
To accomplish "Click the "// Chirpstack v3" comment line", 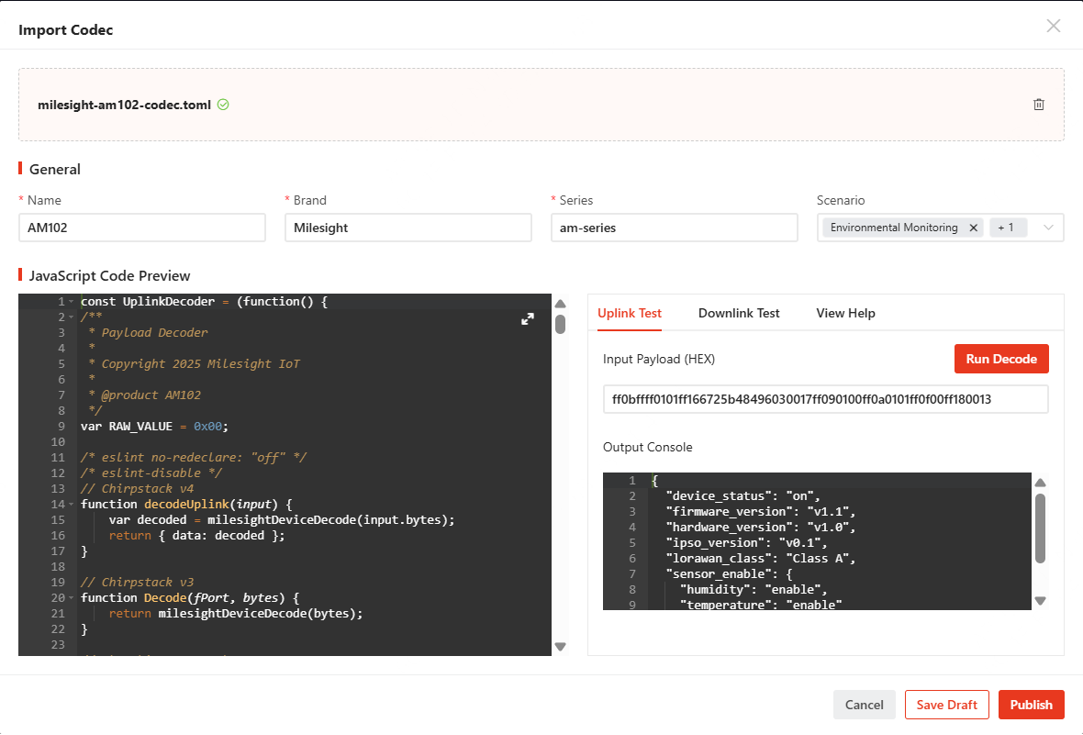I will 137,582.
